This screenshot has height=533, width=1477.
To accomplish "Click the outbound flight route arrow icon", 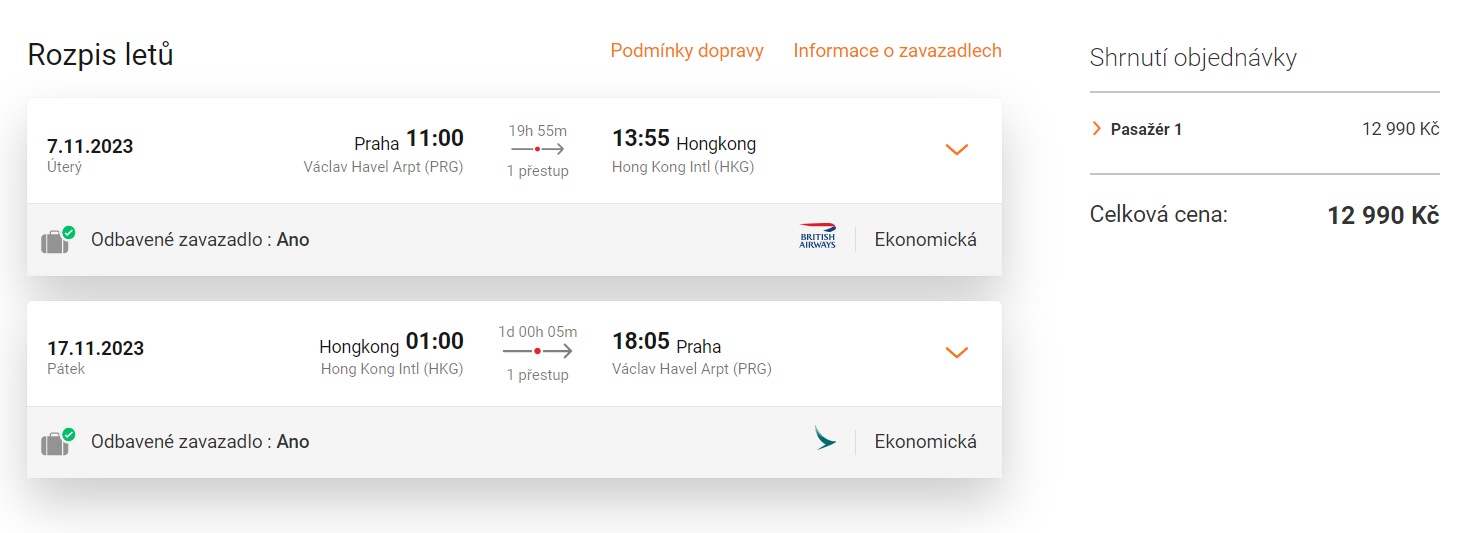I will 537,149.
